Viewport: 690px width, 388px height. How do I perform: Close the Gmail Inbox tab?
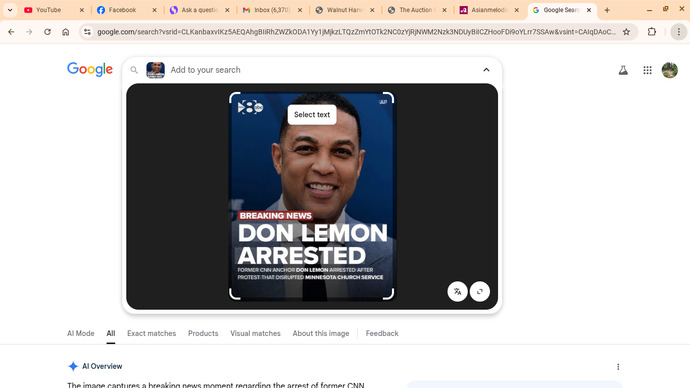click(x=300, y=10)
